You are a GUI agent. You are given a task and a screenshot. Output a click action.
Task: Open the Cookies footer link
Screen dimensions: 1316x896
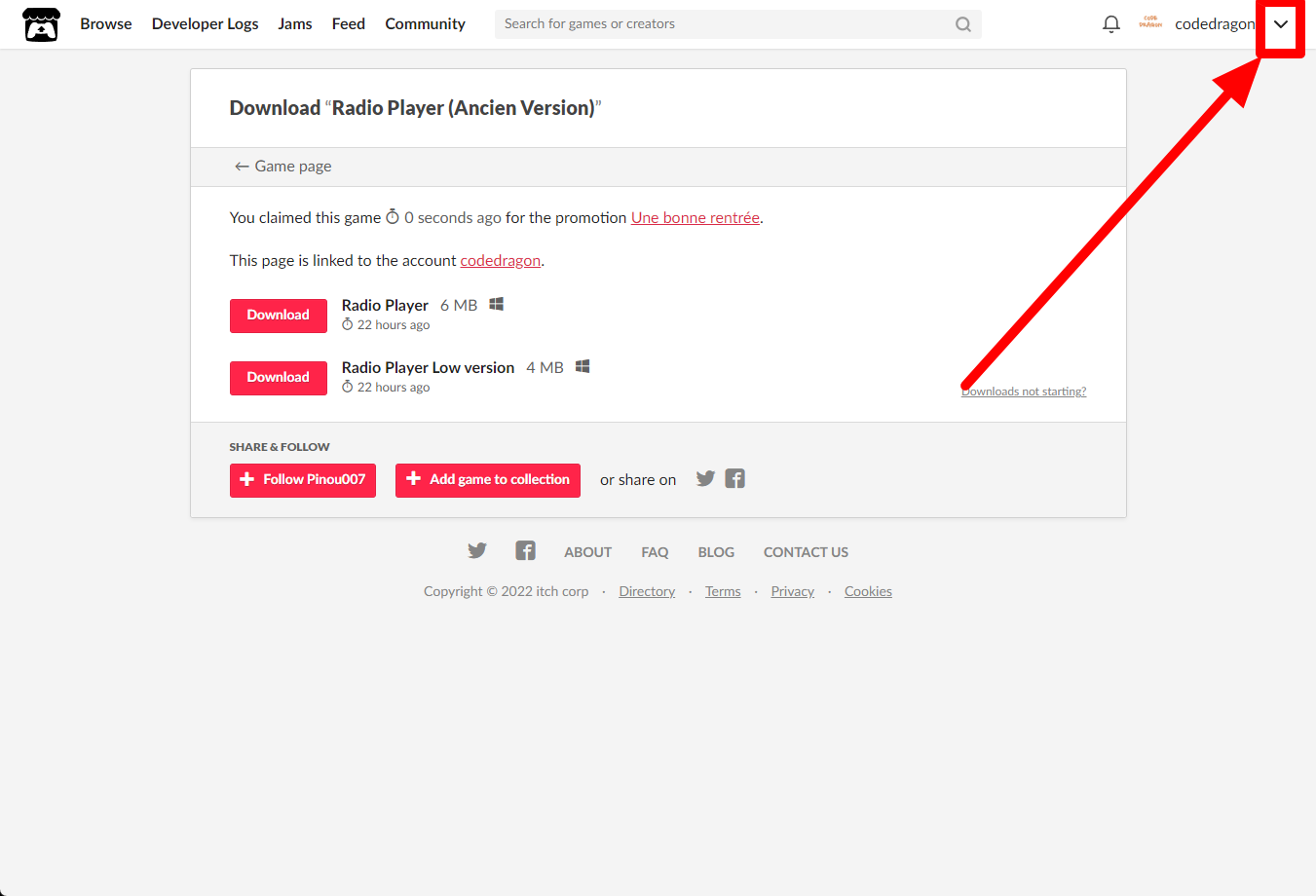[x=868, y=591]
